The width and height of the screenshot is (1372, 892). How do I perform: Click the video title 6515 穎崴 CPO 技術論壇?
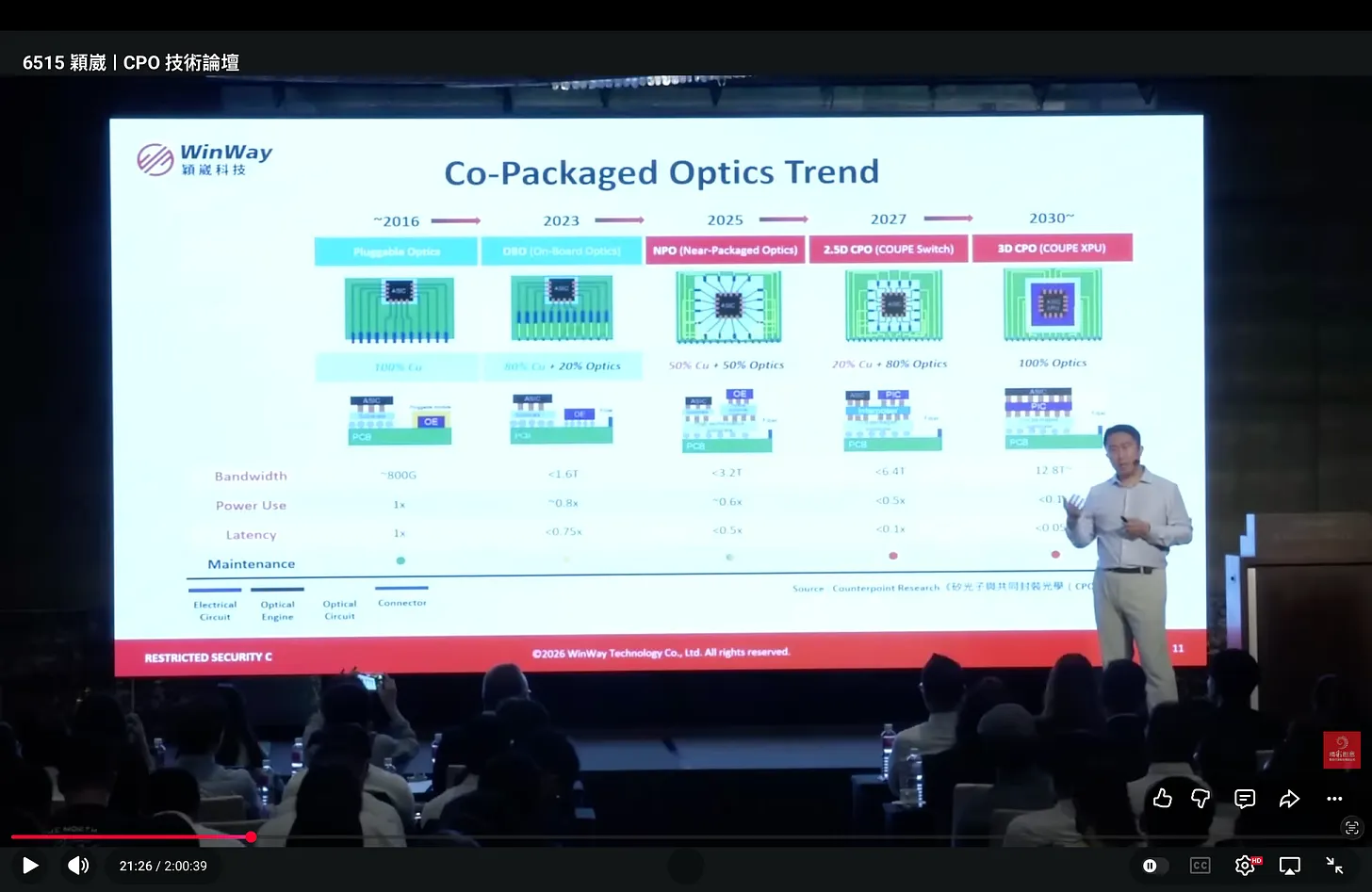point(131,62)
